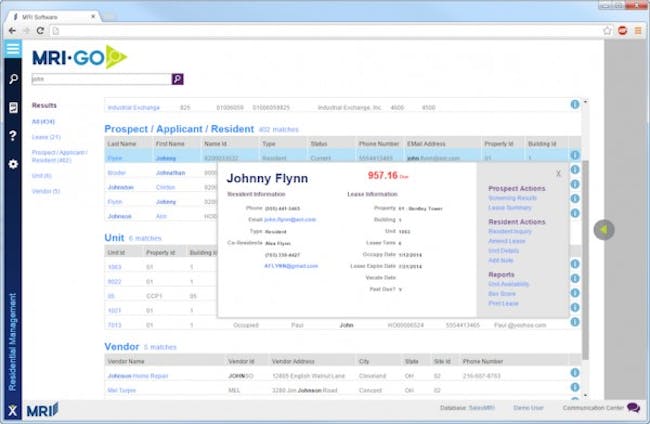Open Johnson Home Repair vendor link

coord(133,375)
